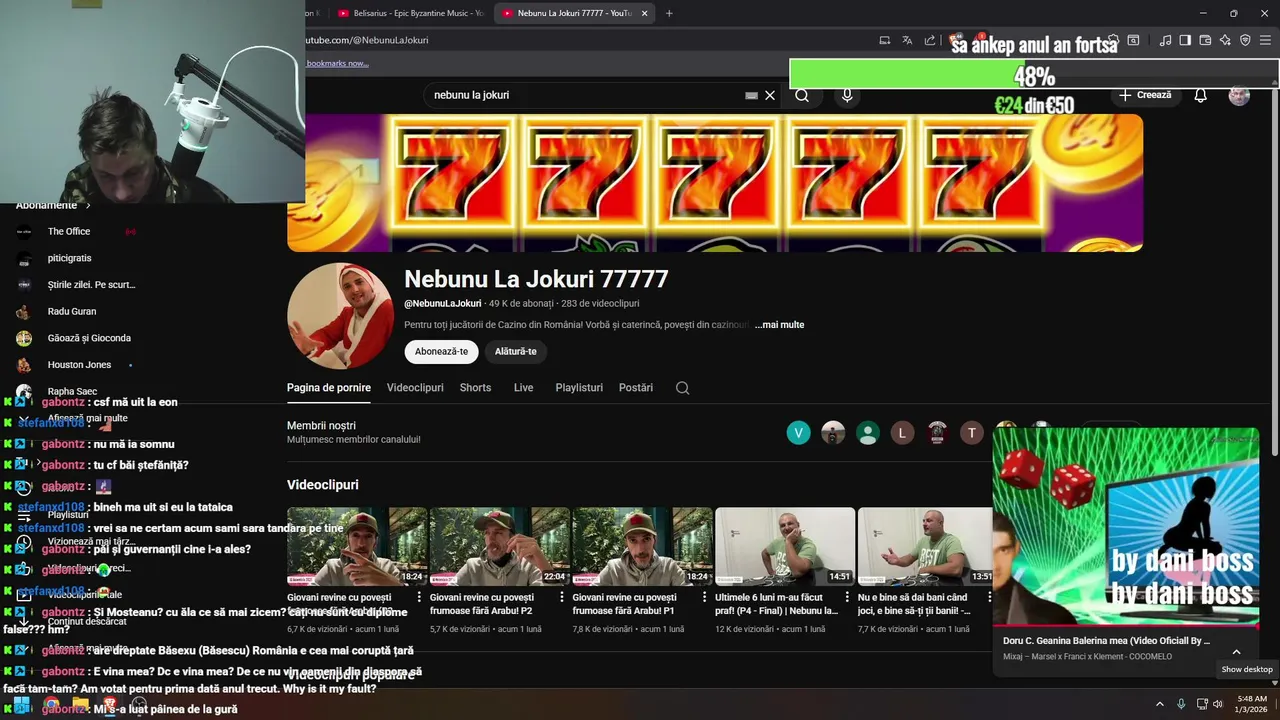Open the plain green person member avatar
The width and height of the screenshot is (1280, 720).
[868, 433]
